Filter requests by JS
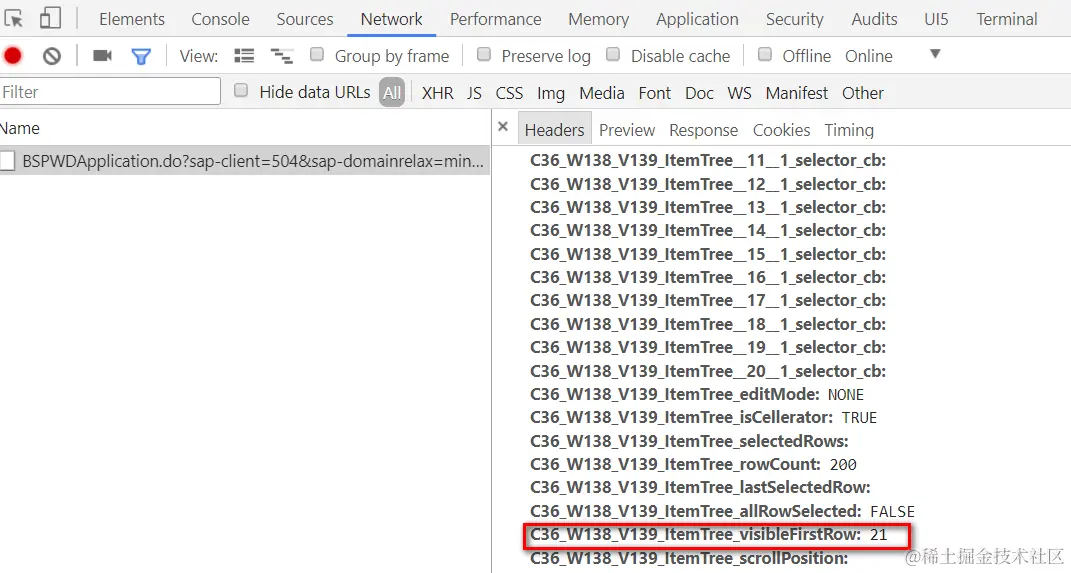This screenshot has width=1071, height=573. (475, 93)
